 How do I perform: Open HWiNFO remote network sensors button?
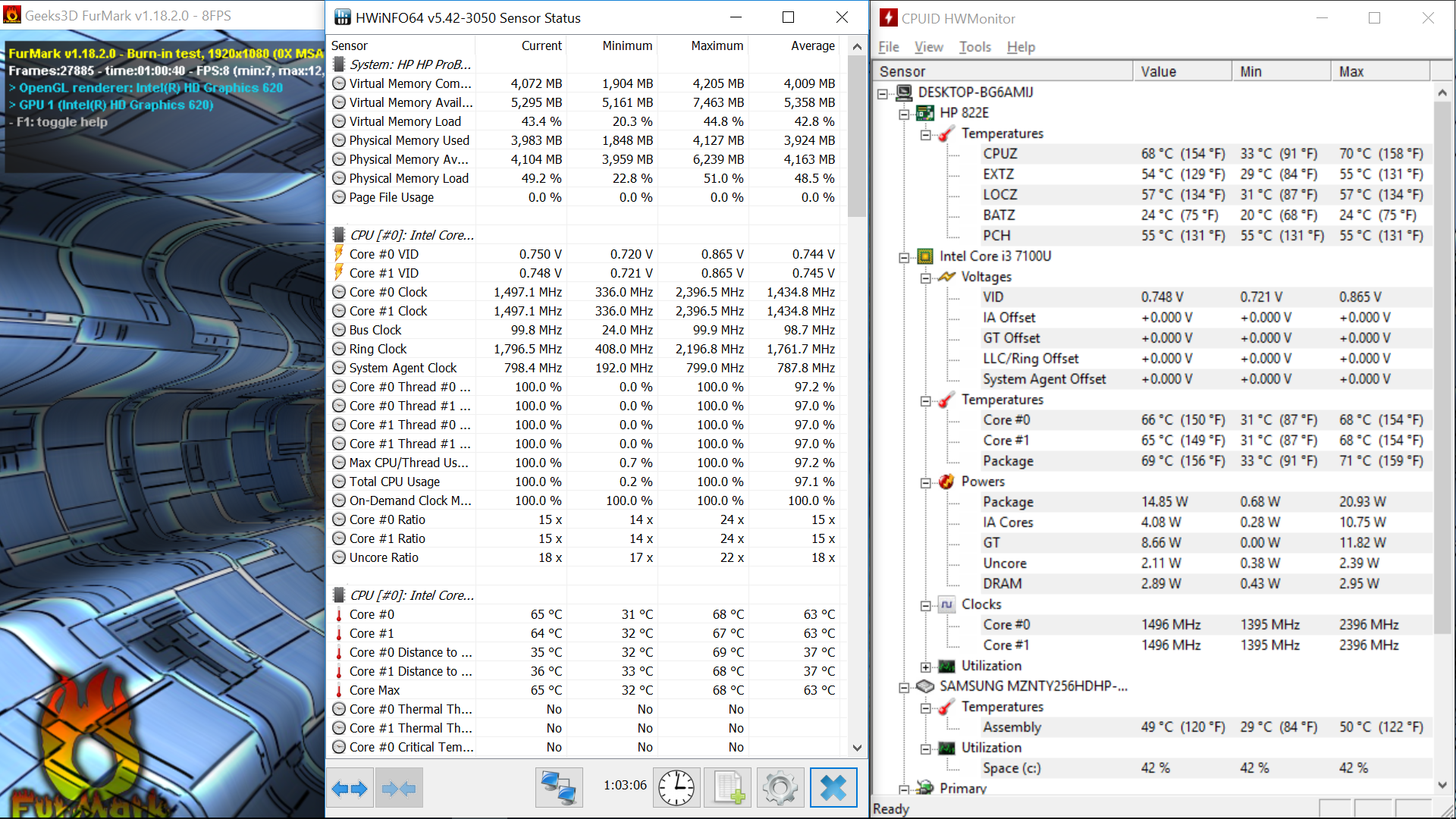click(x=559, y=788)
